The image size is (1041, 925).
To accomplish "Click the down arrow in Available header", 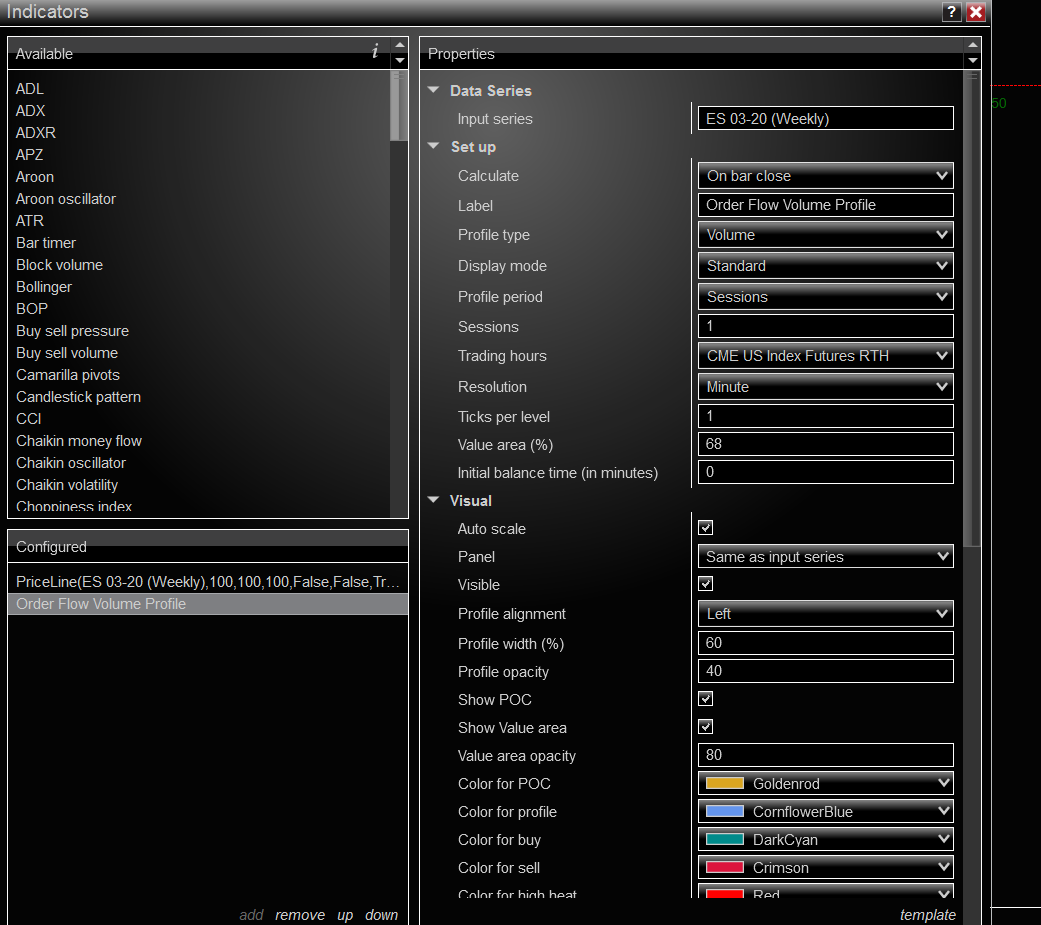I will 400,60.
